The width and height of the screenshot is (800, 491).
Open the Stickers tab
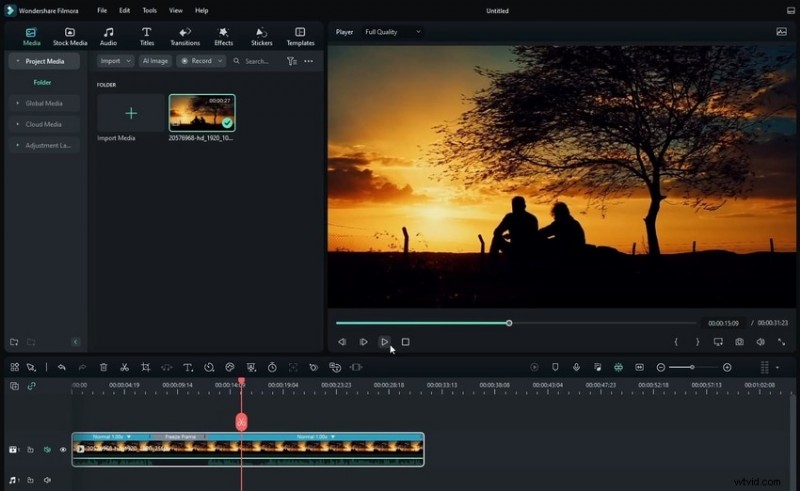pos(261,37)
